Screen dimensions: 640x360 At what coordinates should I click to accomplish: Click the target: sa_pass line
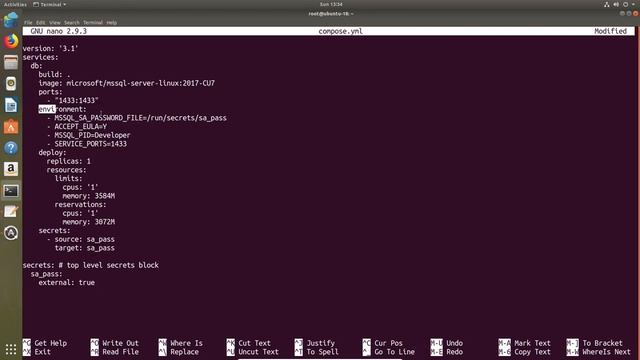[x=84, y=248]
